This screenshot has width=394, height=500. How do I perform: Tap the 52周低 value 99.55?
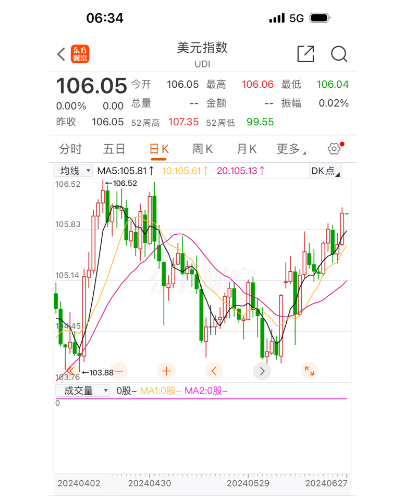(260, 122)
